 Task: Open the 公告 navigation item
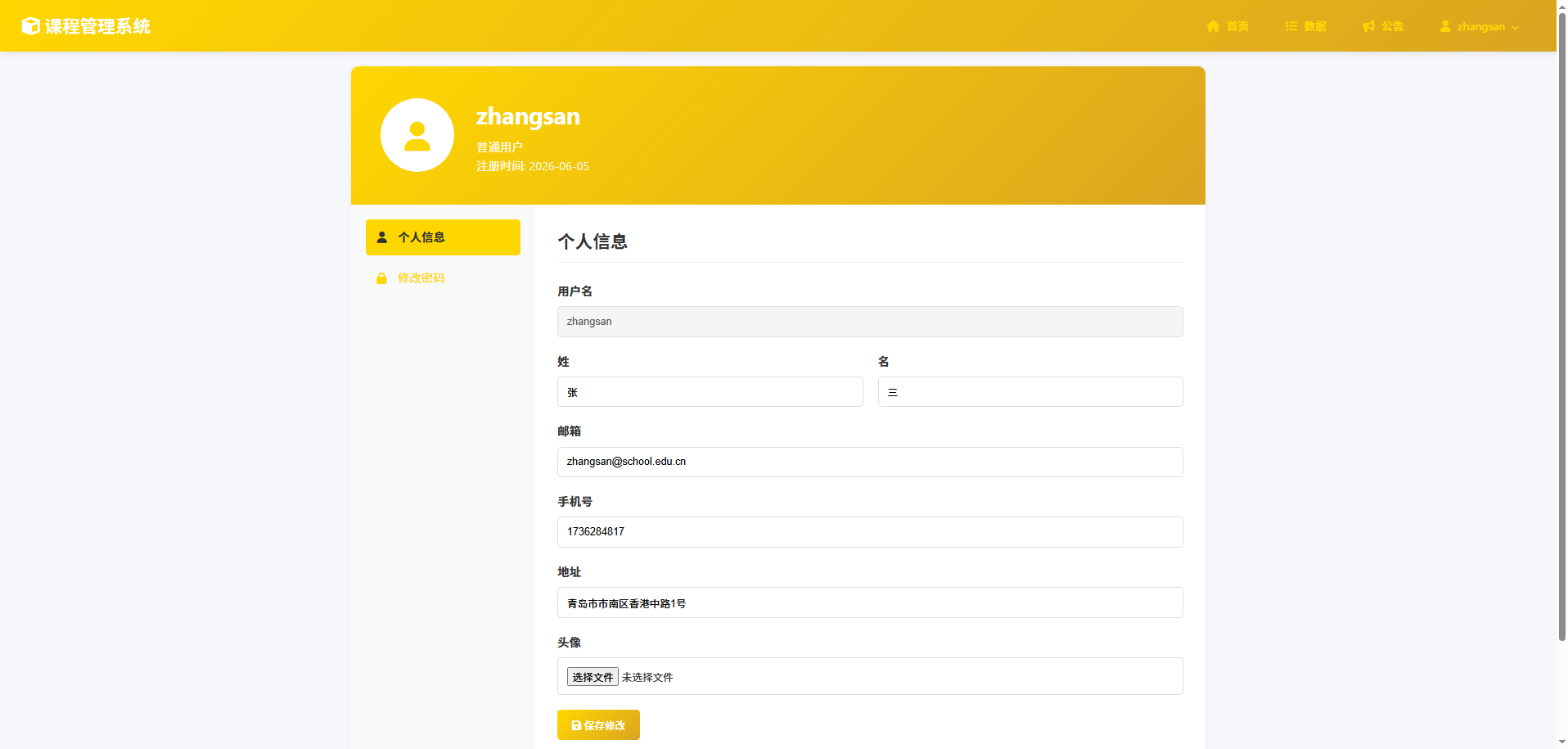point(1383,26)
